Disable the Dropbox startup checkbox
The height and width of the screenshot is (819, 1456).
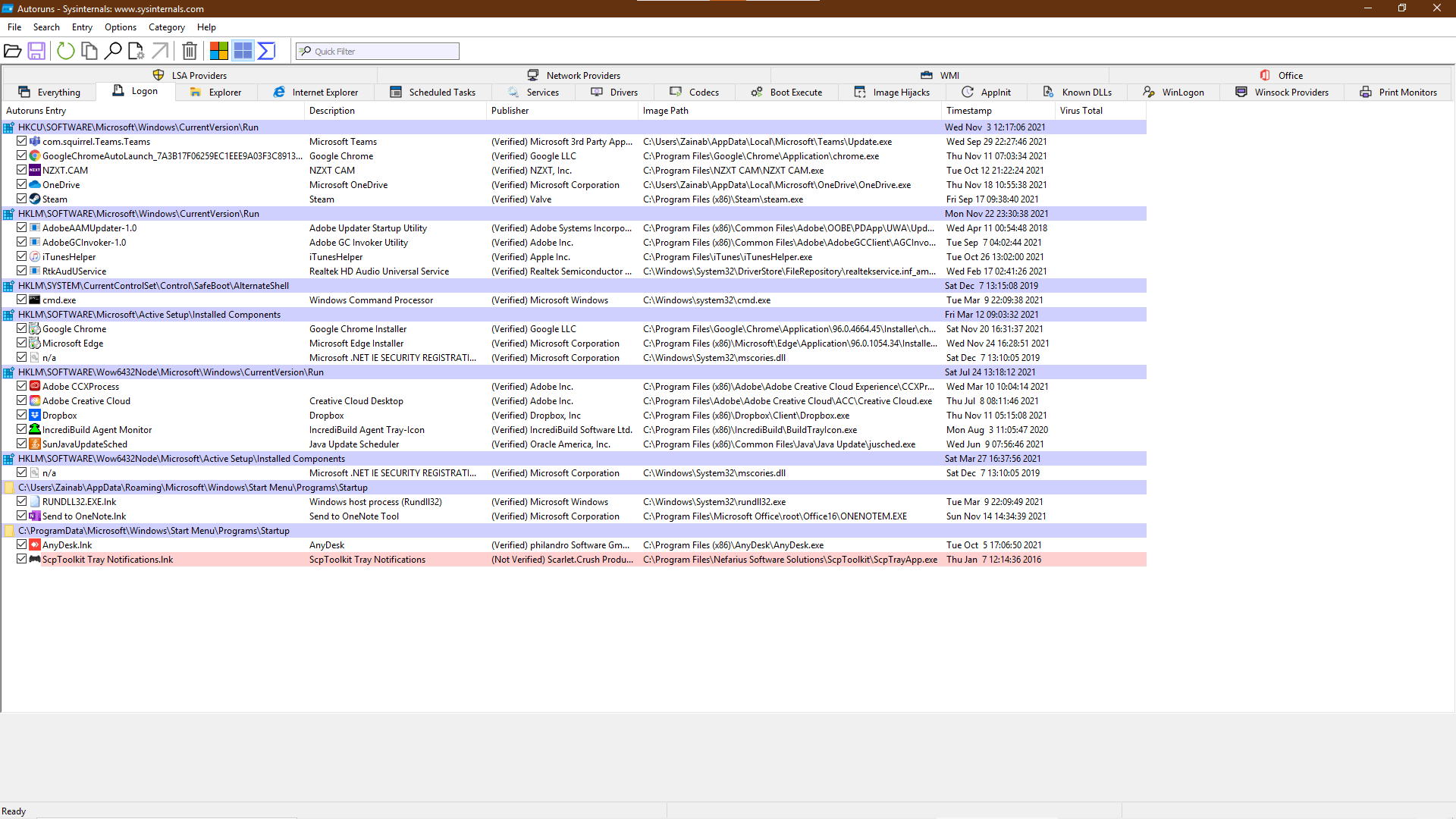22,415
